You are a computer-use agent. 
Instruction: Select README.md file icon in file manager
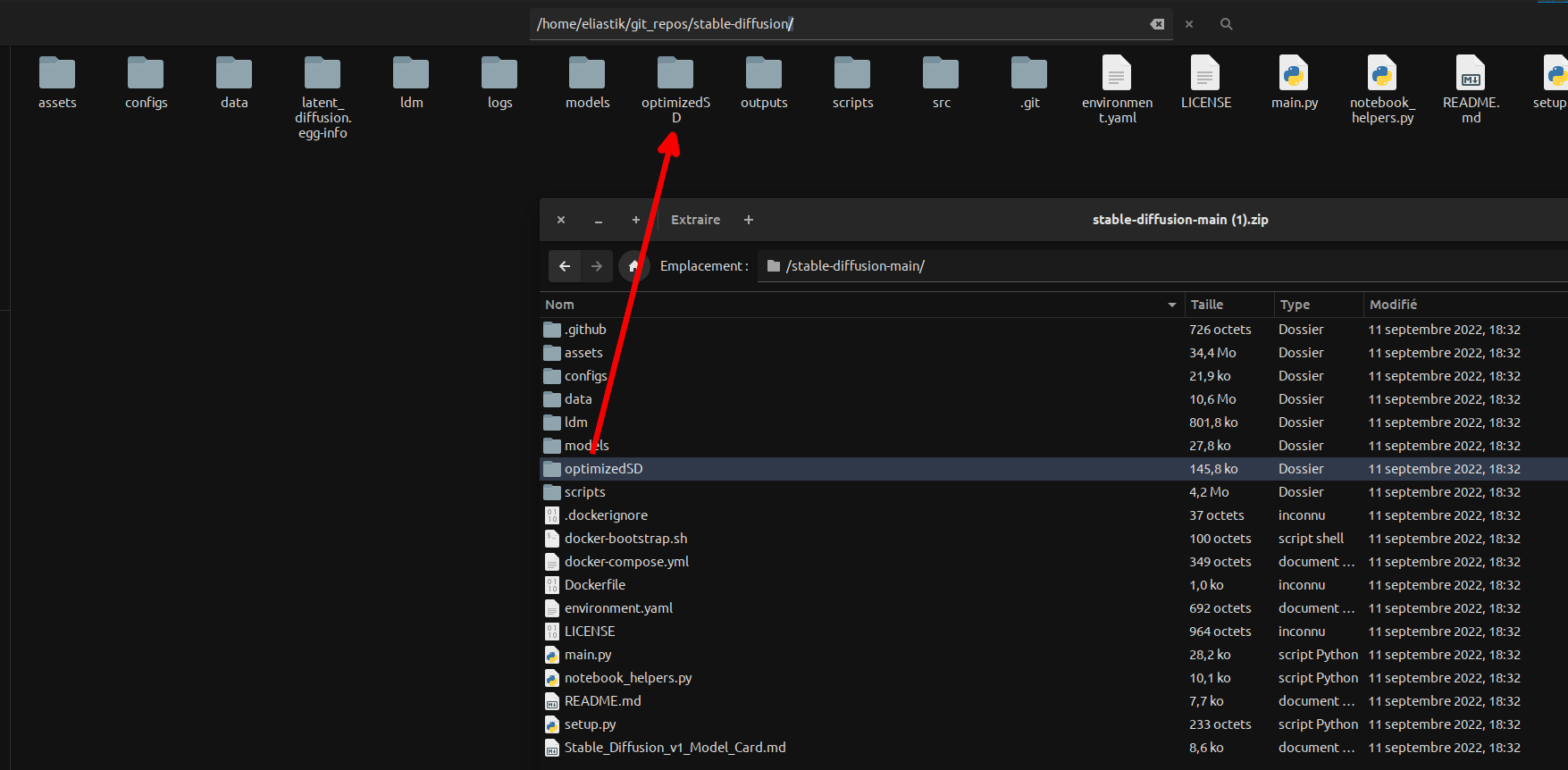click(1471, 73)
